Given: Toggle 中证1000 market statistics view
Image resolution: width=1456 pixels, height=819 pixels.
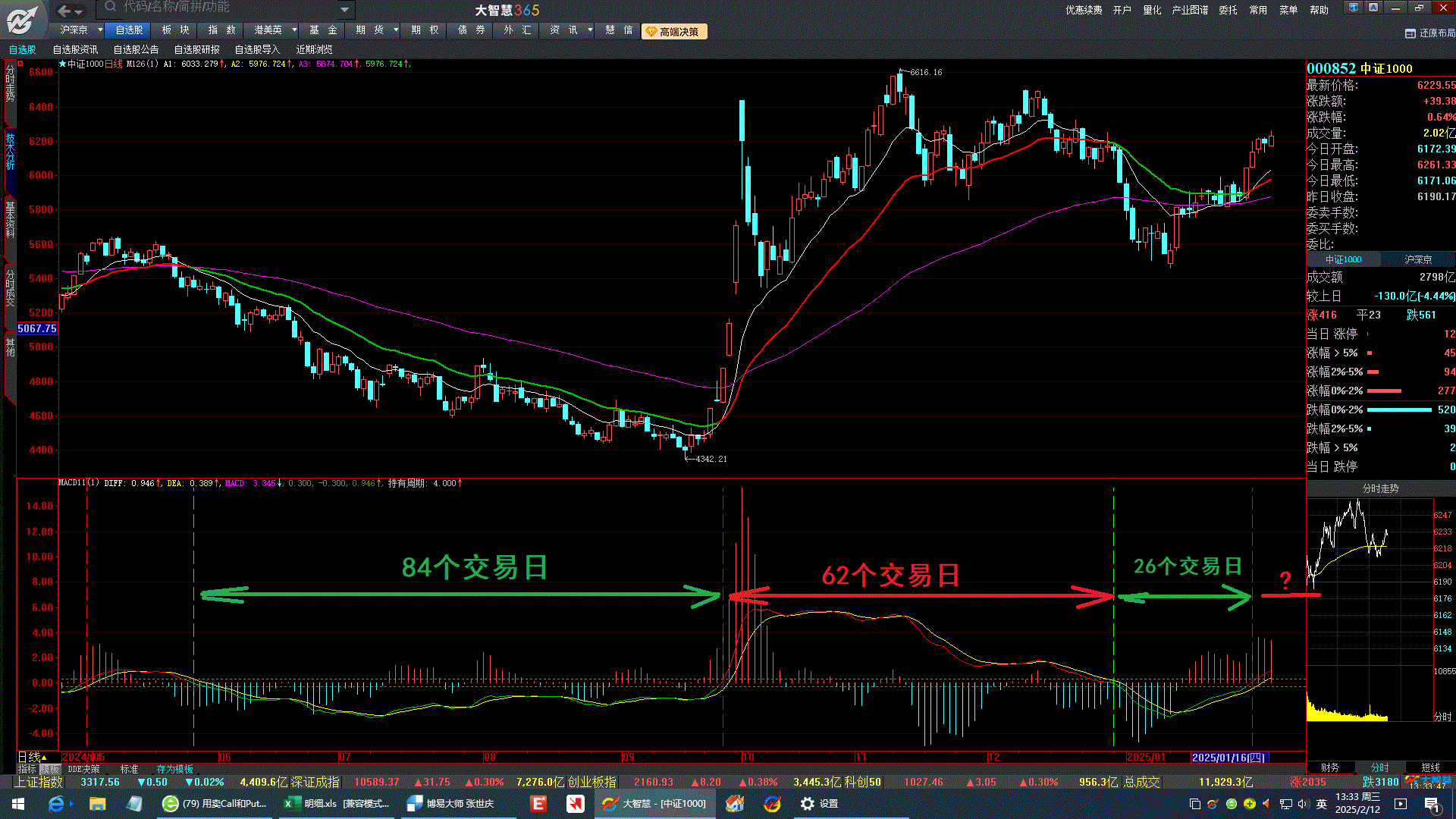Looking at the screenshot, I should coord(1343,259).
